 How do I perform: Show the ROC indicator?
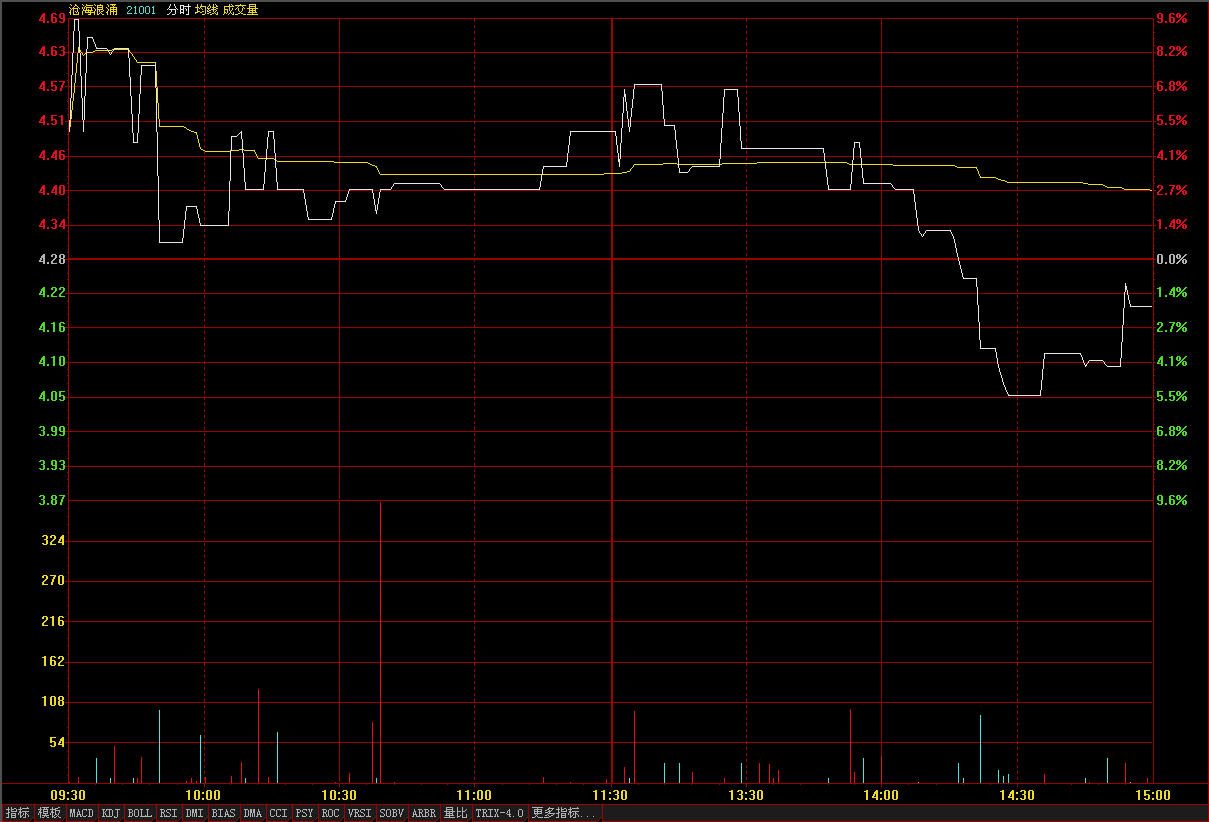(331, 813)
